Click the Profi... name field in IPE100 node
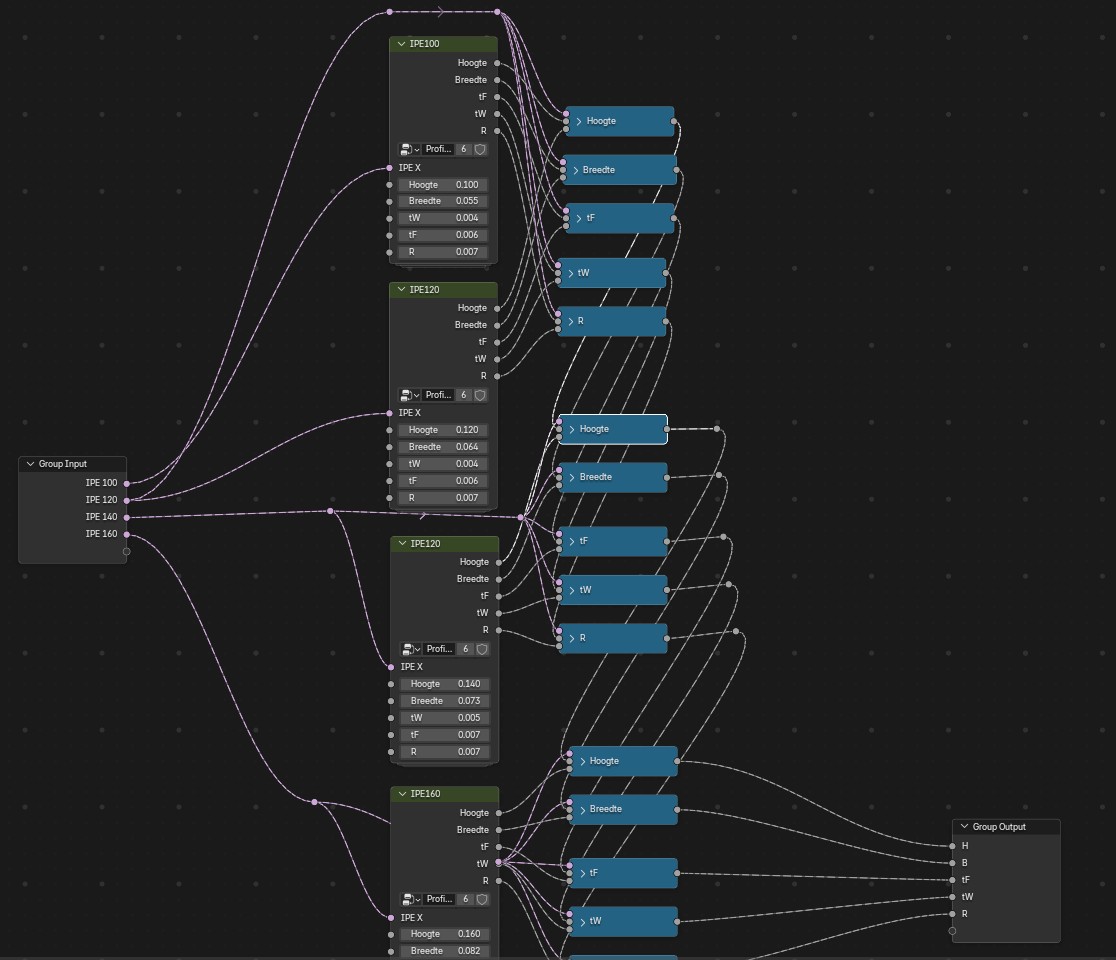Screen dimensions: 1116x960 tap(438, 149)
